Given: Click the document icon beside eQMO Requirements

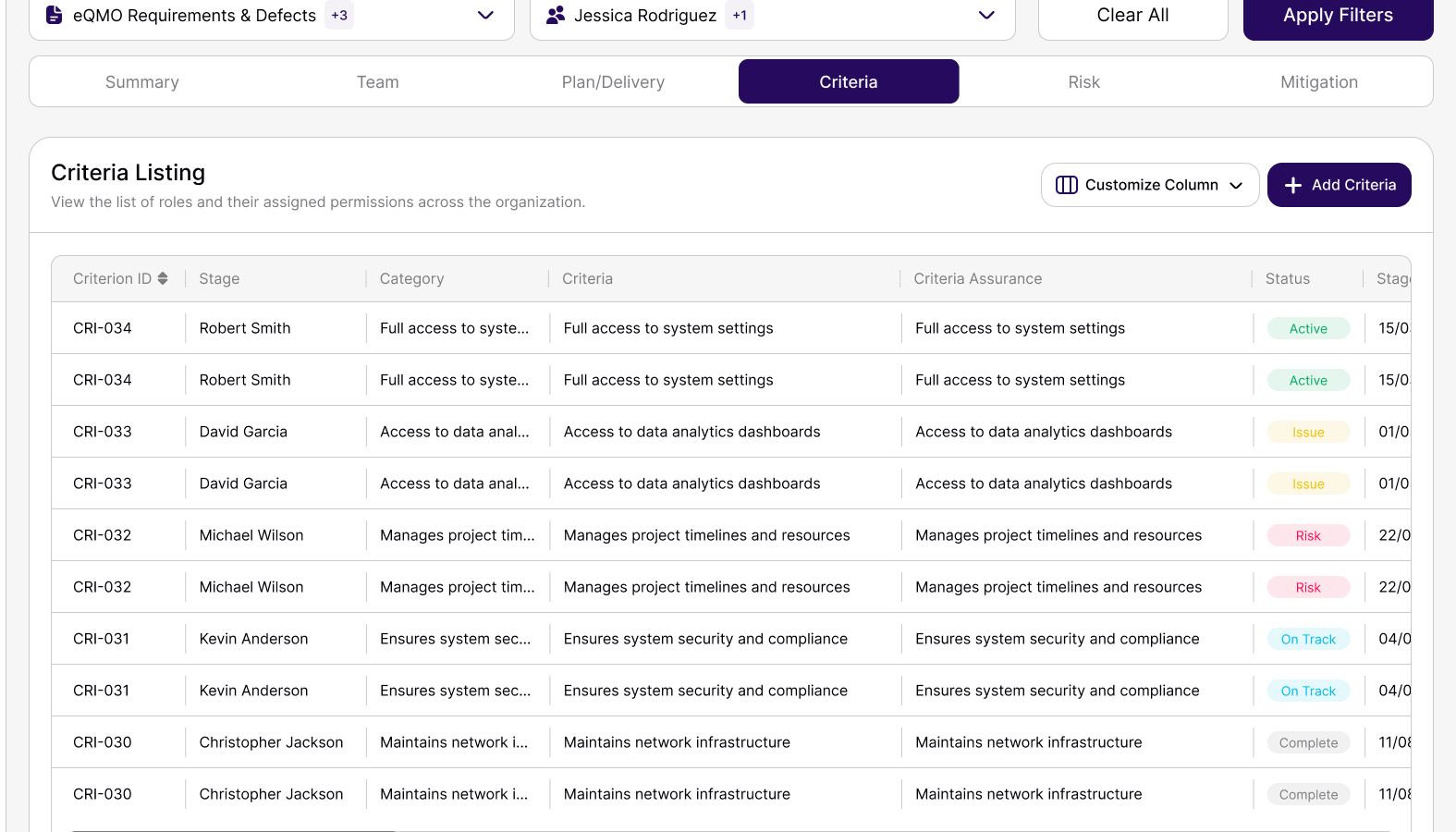Looking at the screenshot, I should tap(55, 15).
